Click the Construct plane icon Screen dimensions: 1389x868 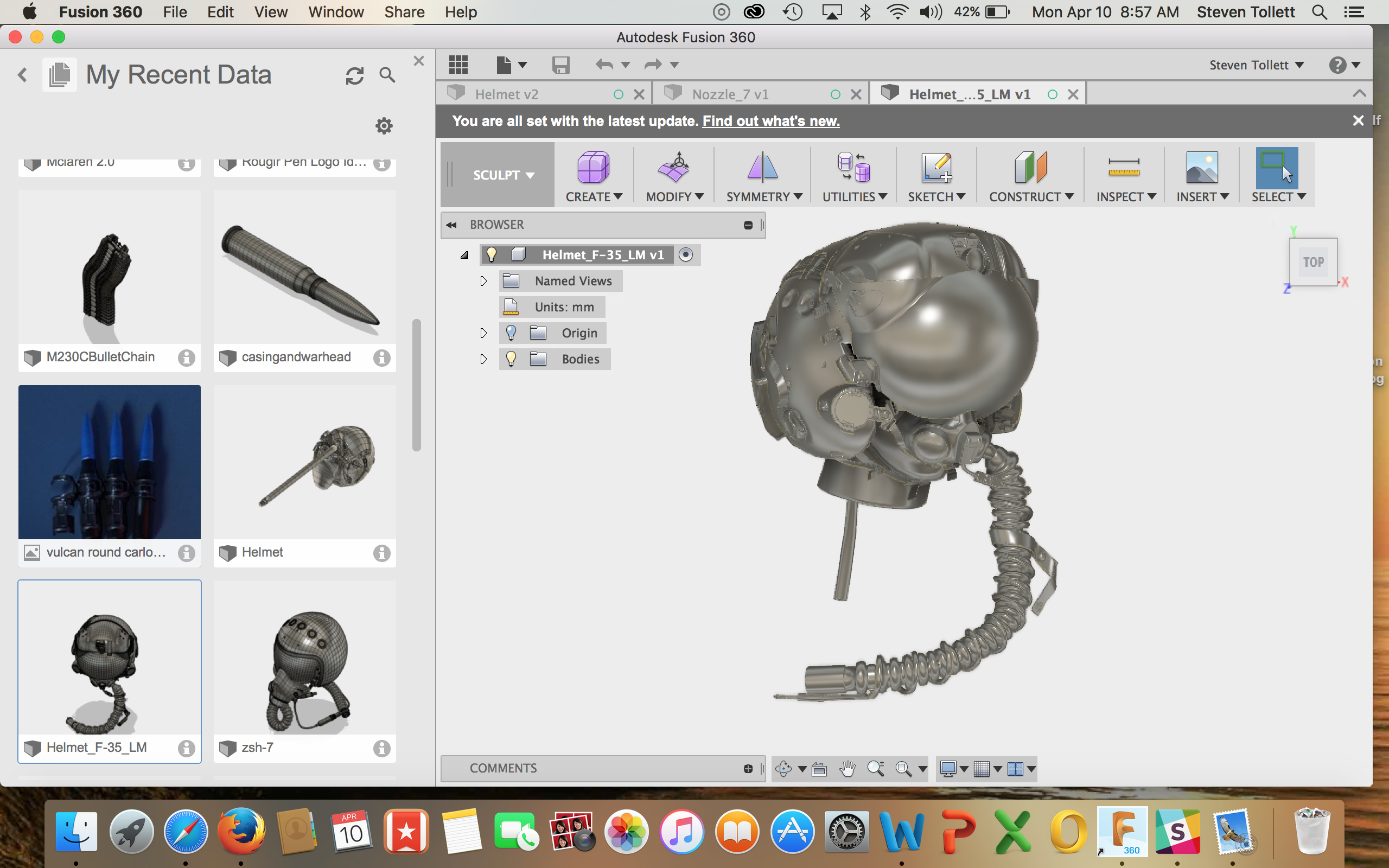(1030, 168)
